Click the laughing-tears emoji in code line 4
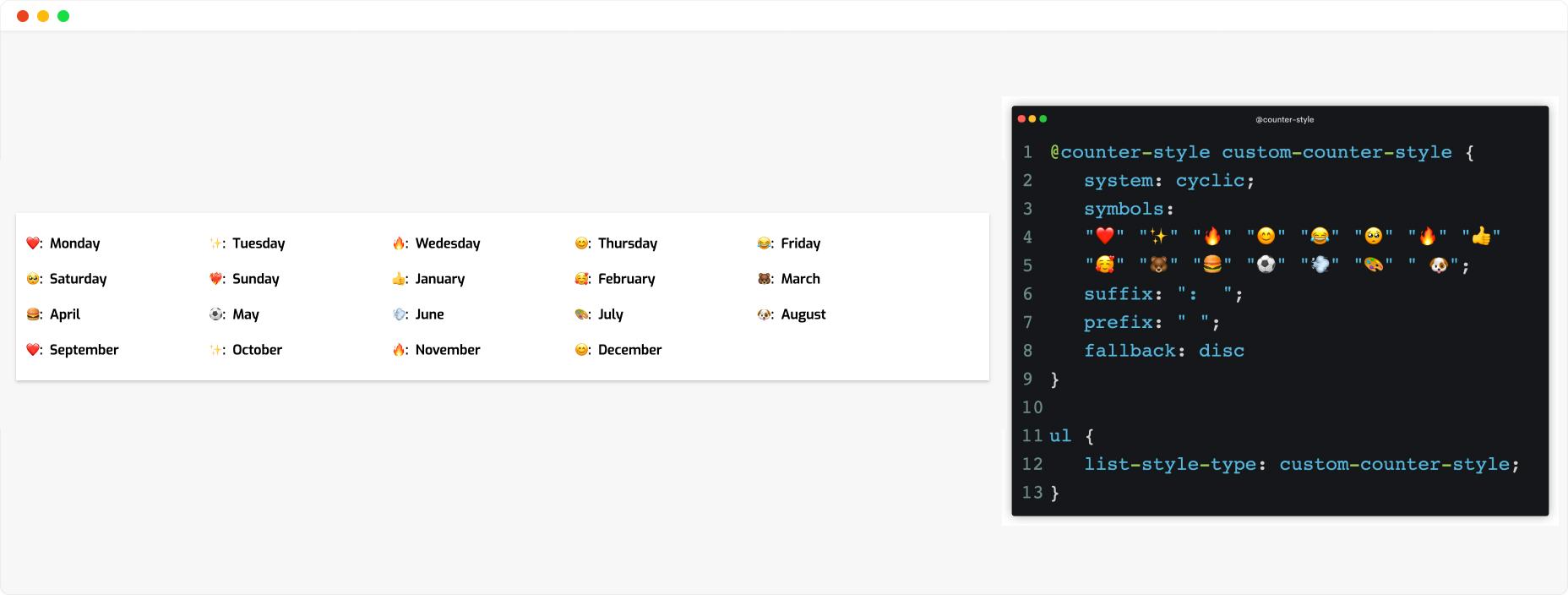1568x595 pixels. [1320, 237]
